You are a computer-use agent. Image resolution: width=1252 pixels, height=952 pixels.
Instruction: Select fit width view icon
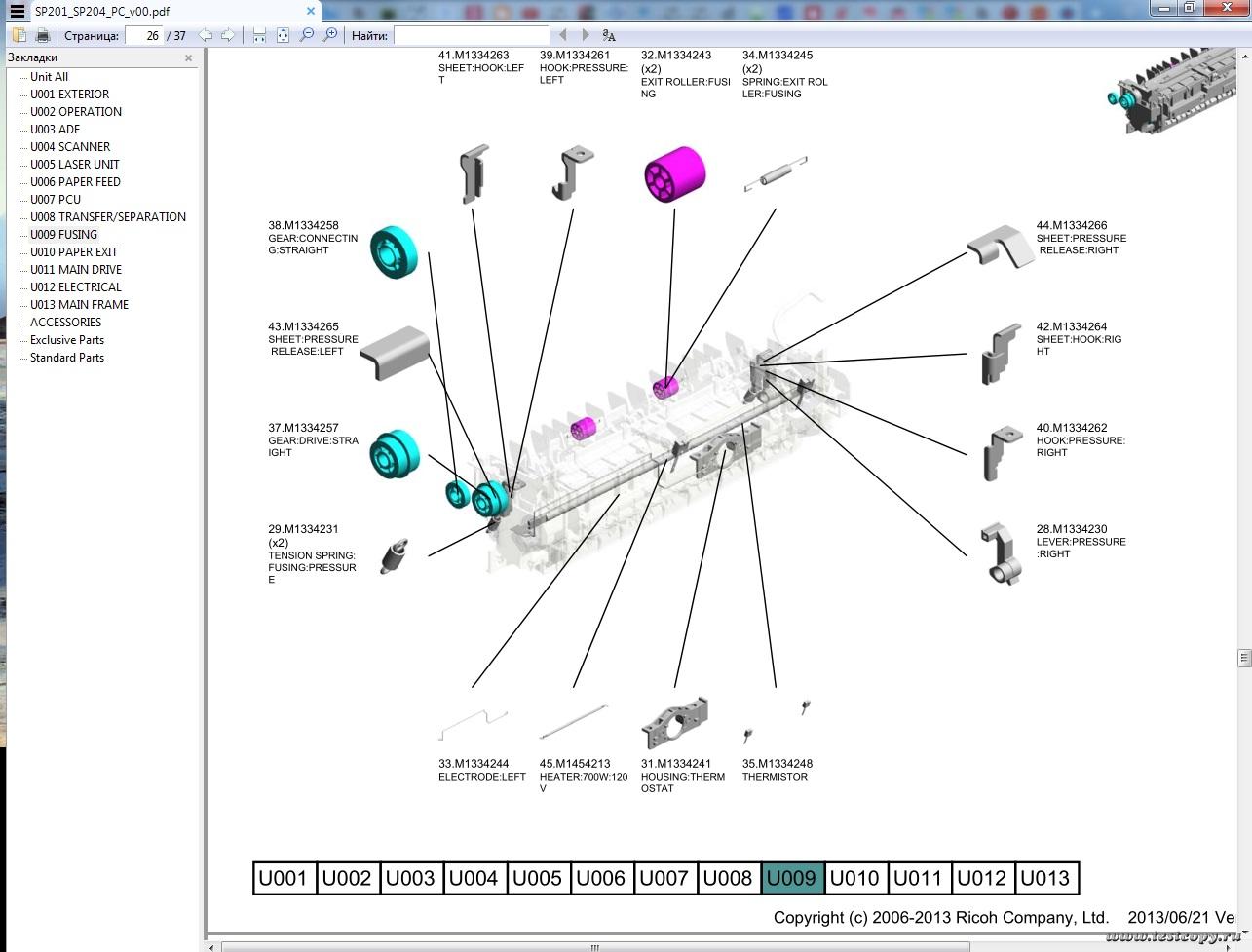click(x=259, y=35)
